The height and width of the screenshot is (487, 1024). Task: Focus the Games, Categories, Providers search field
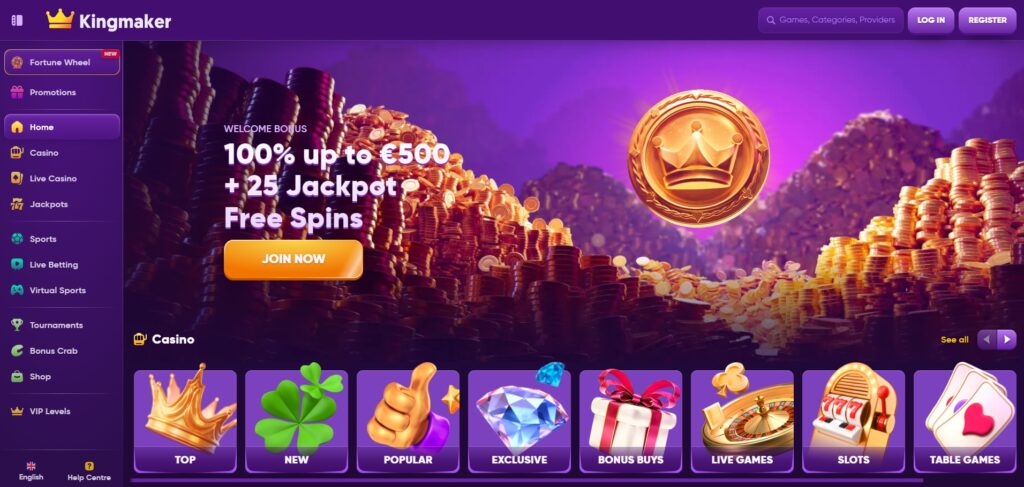click(x=831, y=20)
